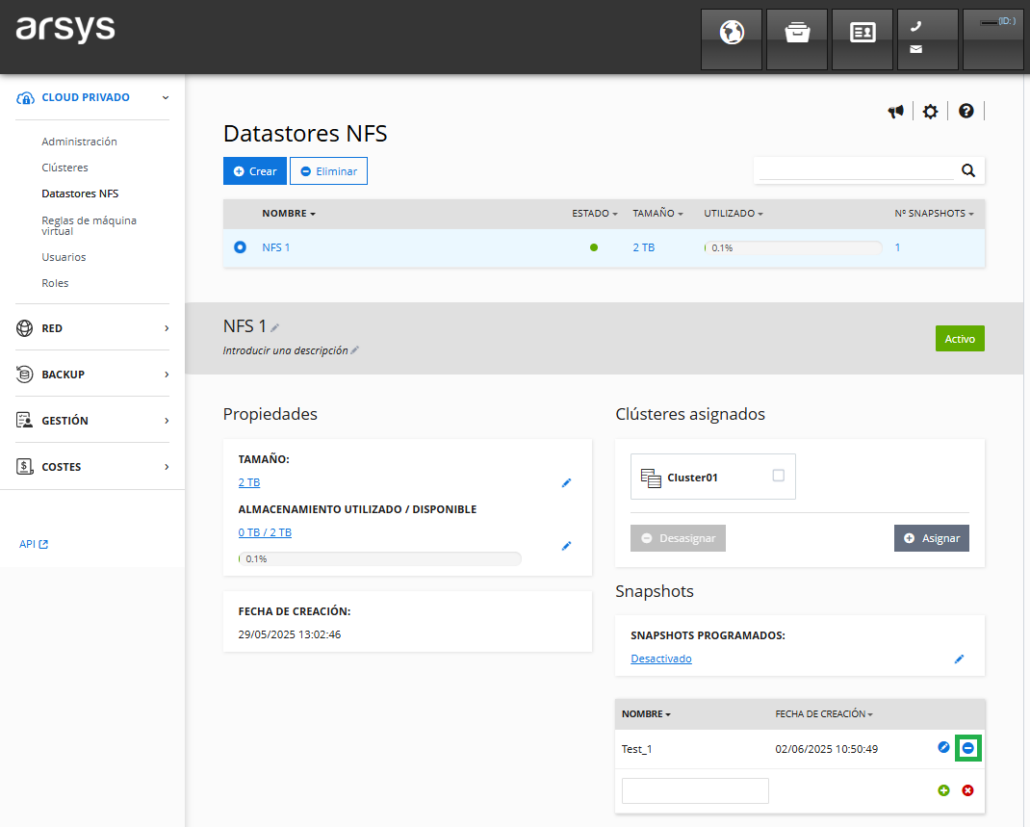Click the Cluster01 server icon
This screenshot has height=827, width=1030.
pyautogui.click(x=651, y=478)
